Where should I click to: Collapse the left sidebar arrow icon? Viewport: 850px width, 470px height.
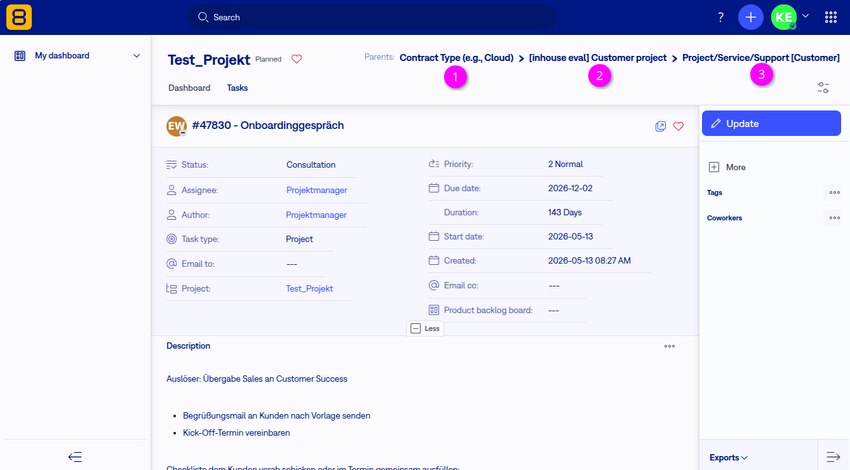(x=75, y=457)
